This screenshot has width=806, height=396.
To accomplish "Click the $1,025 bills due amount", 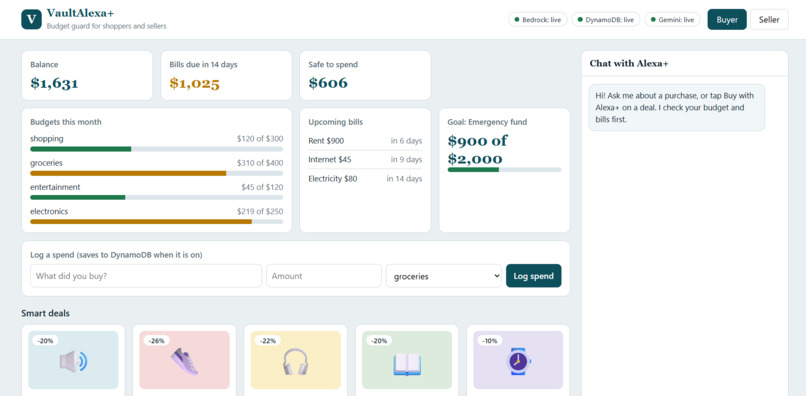I will pyautogui.click(x=194, y=83).
